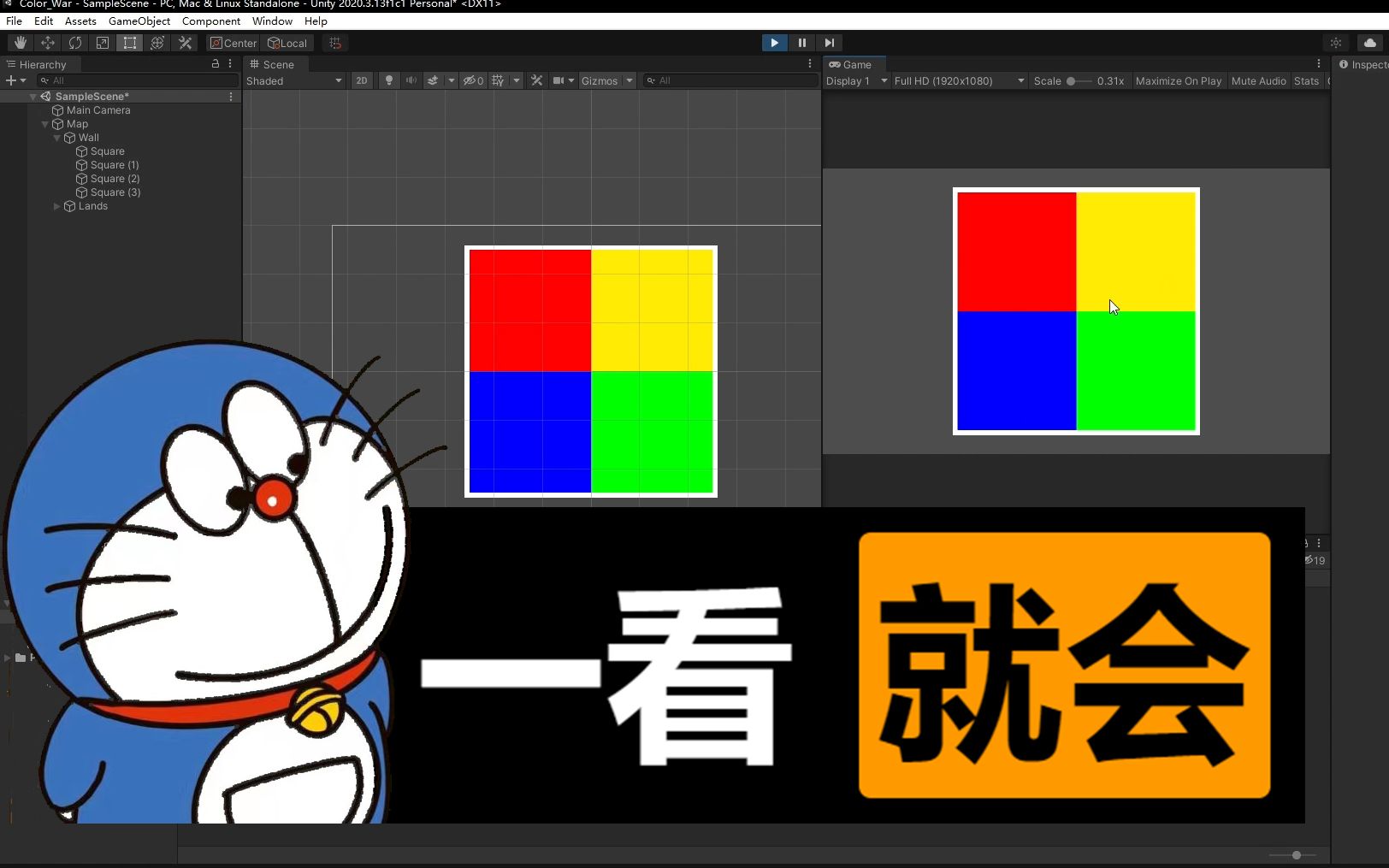The height and width of the screenshot is (868, 1389).
Task: Select the Transform tool
Action: pyautogui.click(x=157, y=43)
